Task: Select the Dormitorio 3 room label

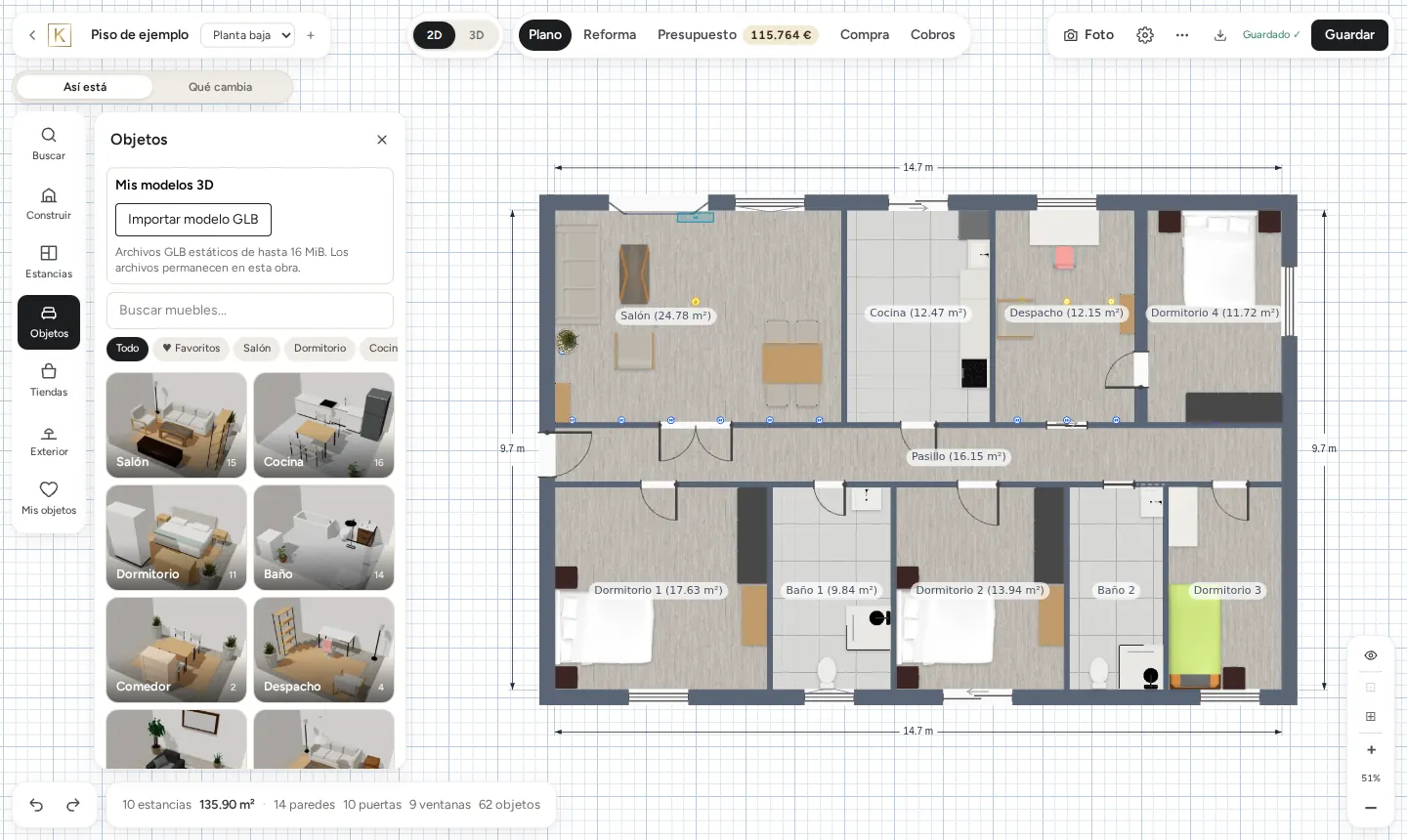Action: [1227, 591]
